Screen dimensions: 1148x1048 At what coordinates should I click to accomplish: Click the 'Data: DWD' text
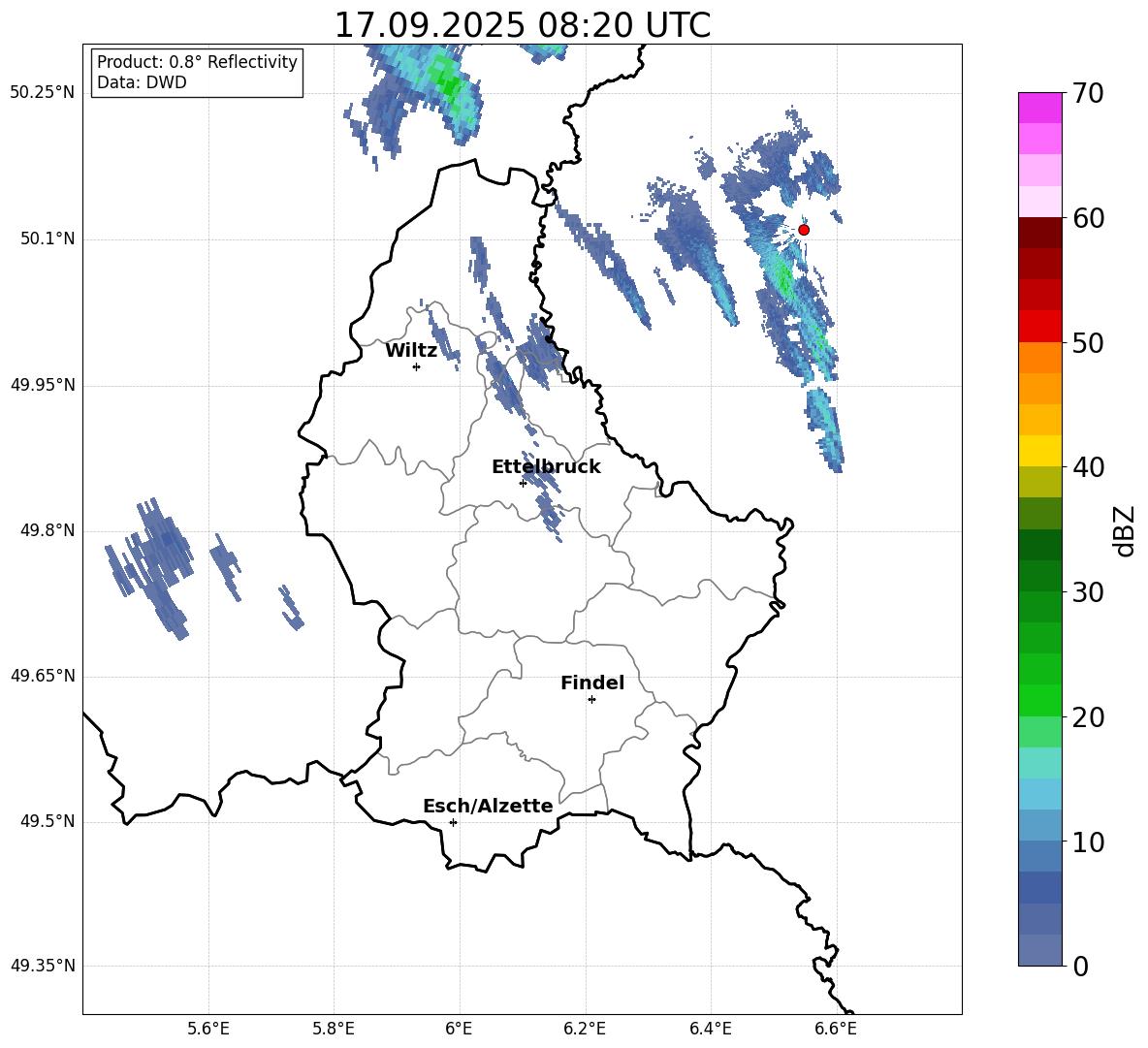[142, 82]
